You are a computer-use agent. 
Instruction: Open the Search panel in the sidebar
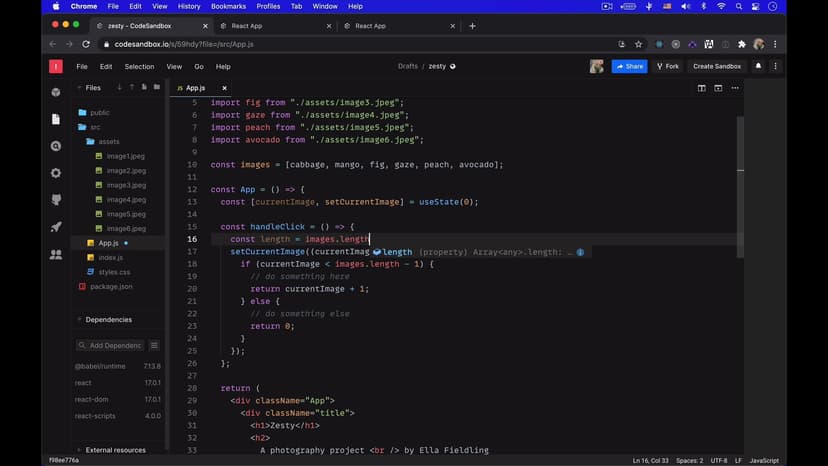(x=56, y=146)
